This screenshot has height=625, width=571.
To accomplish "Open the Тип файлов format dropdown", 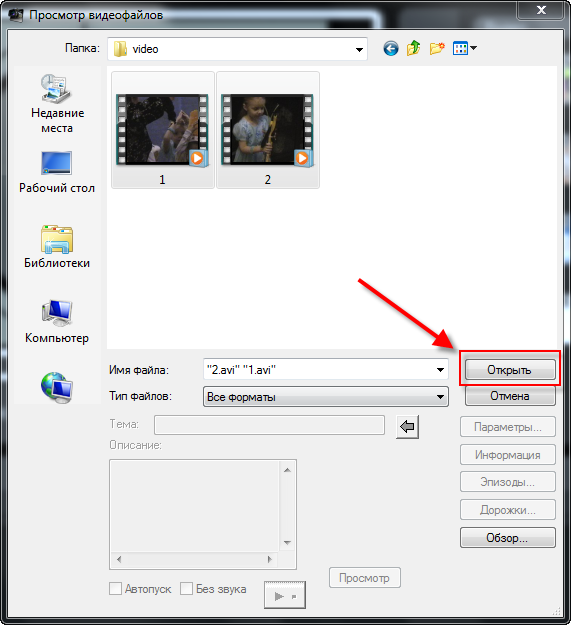I will [326, 397].
